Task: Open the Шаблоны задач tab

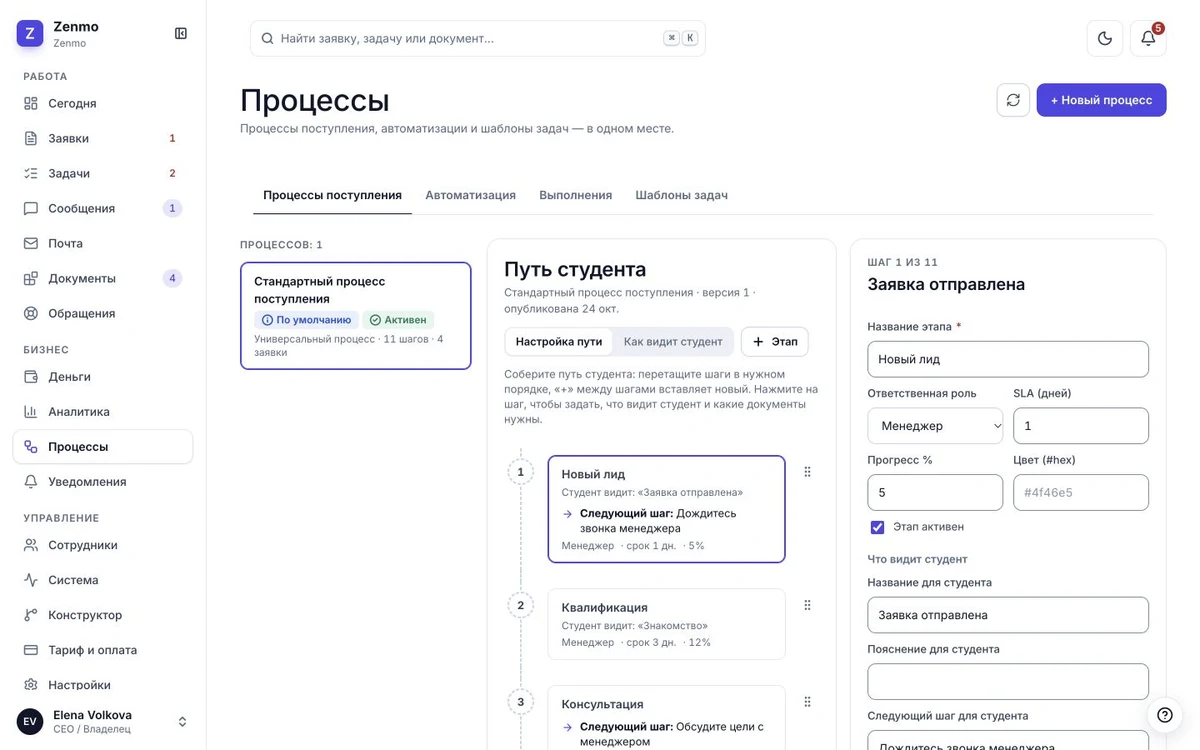Action: [681, 195]
